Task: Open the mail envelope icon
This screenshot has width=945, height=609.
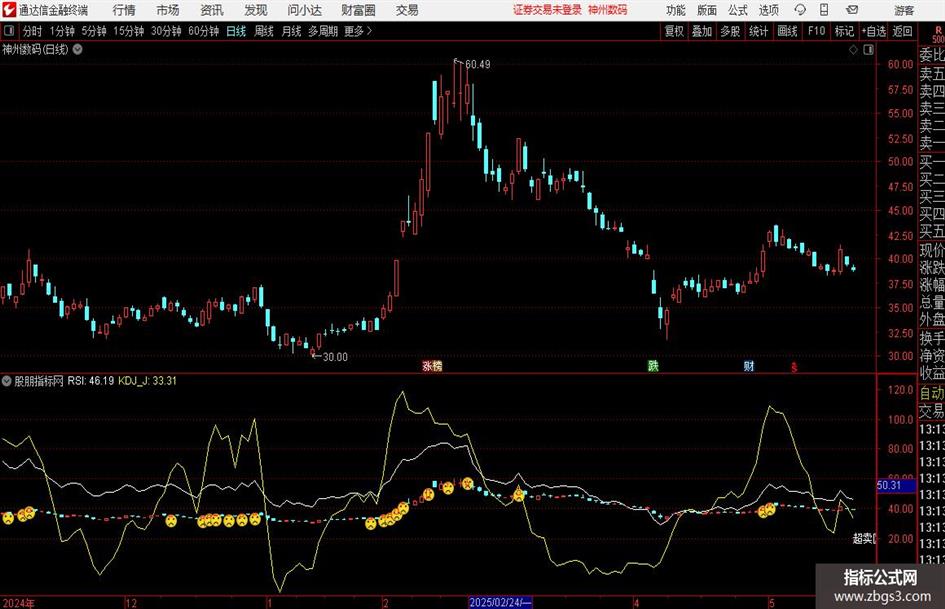Action: (852, 10)
